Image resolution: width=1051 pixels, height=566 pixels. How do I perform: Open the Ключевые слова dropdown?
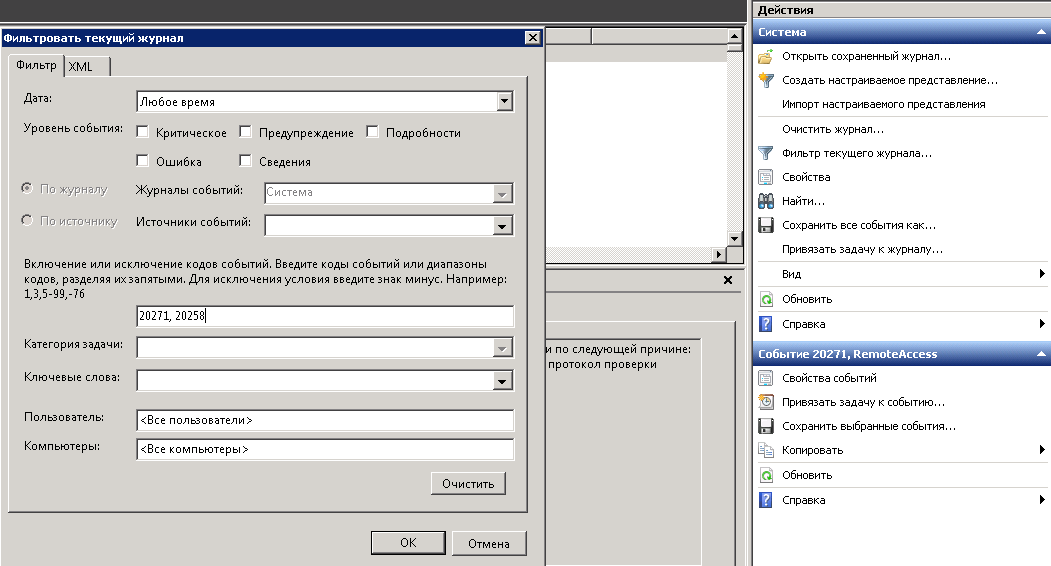pyautogui.click(x=503, y=381)
